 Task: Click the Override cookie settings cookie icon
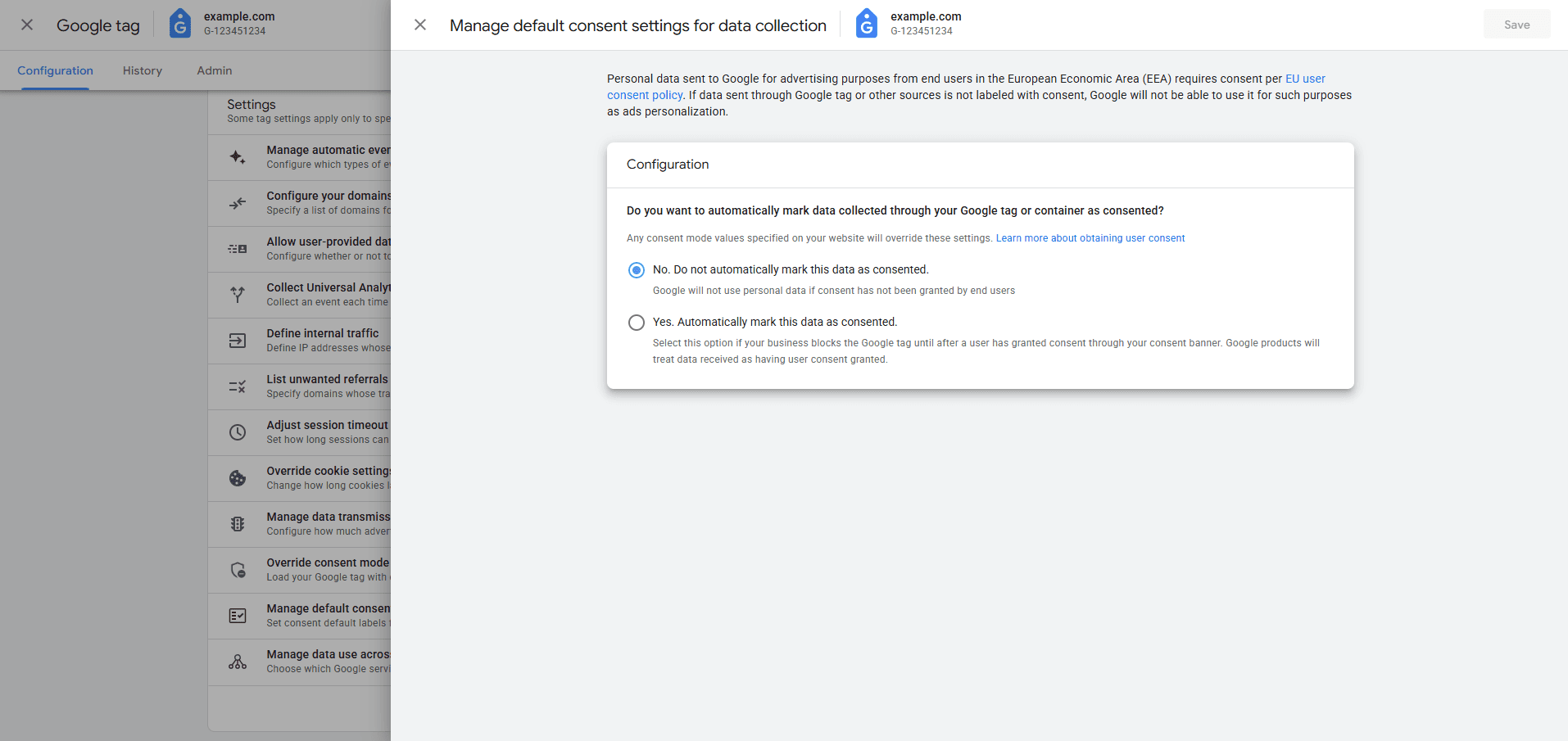pyautogui.click(x=238, y=477)
